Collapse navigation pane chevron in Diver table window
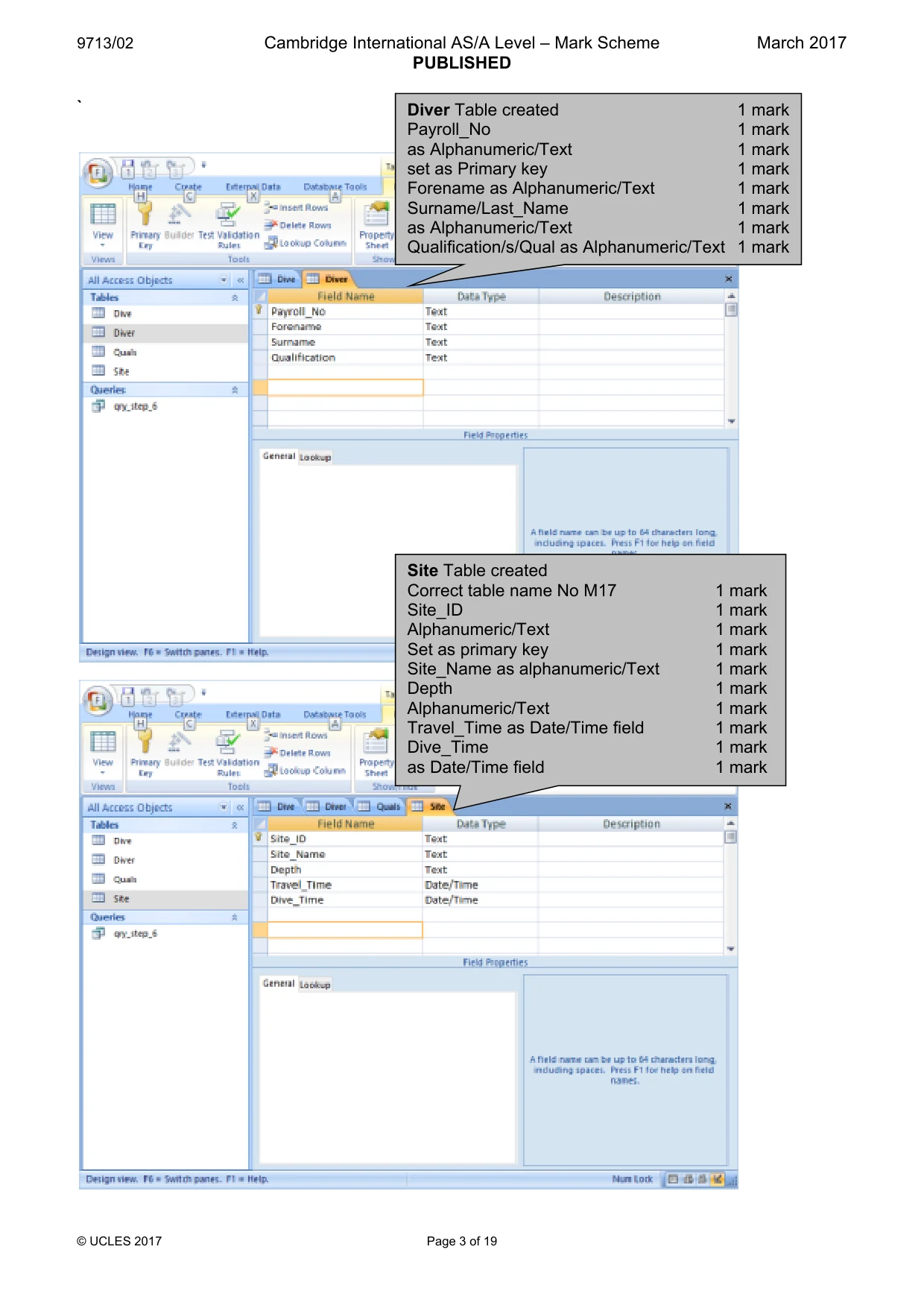The width and height of the screenshot is (924, 1308). click(240, 280)
